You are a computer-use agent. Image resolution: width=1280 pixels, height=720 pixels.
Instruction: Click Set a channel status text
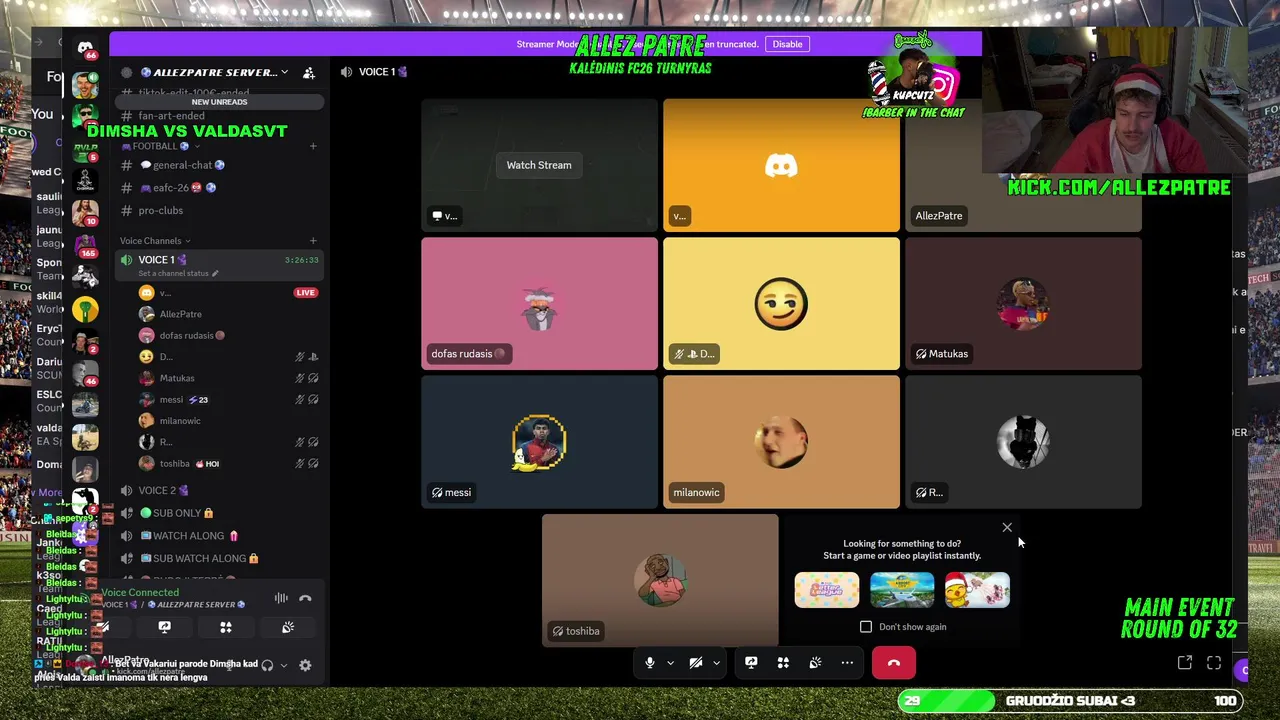[173, 273]
